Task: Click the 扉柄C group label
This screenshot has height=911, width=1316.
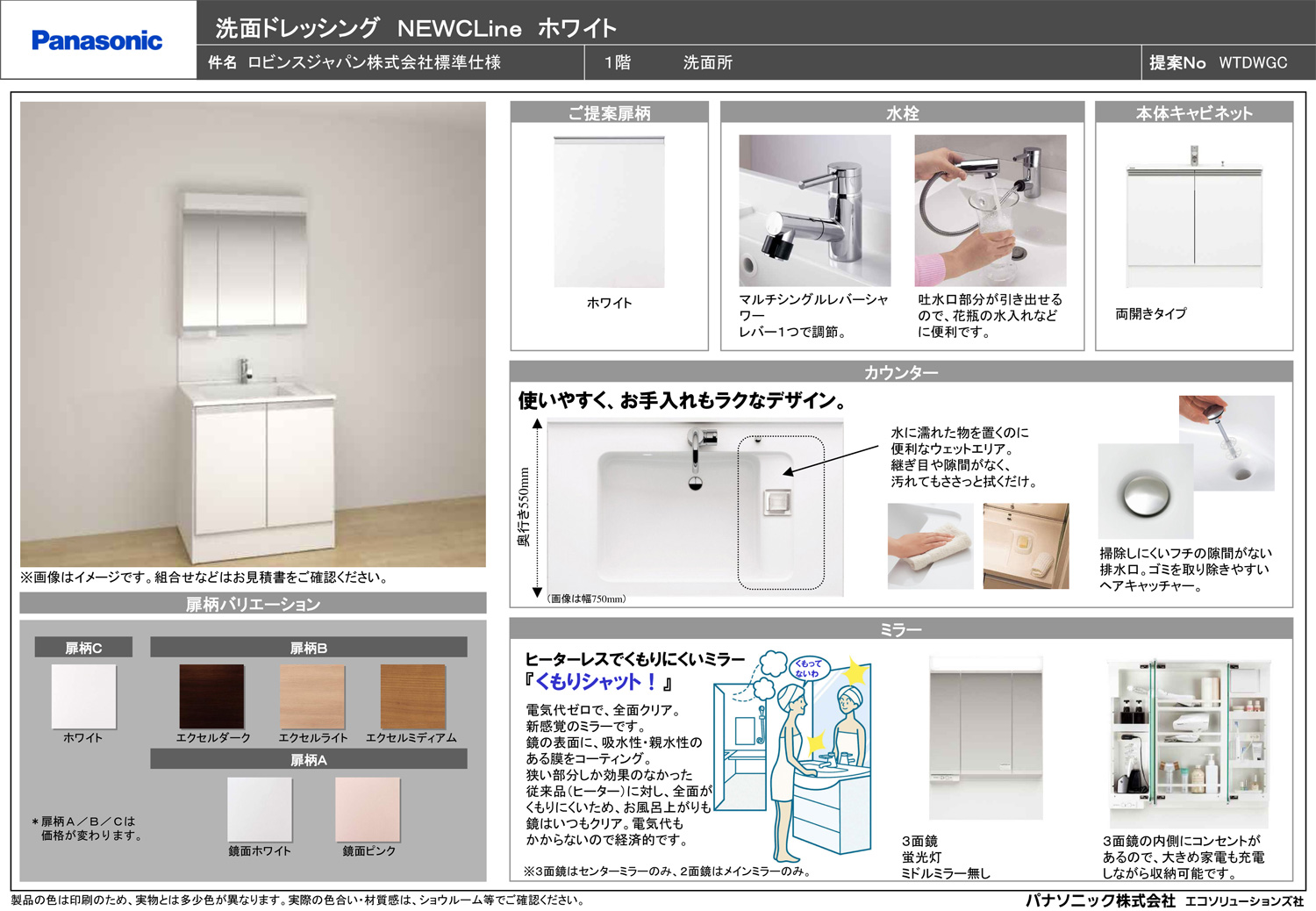Action: [x=83, y=648]
